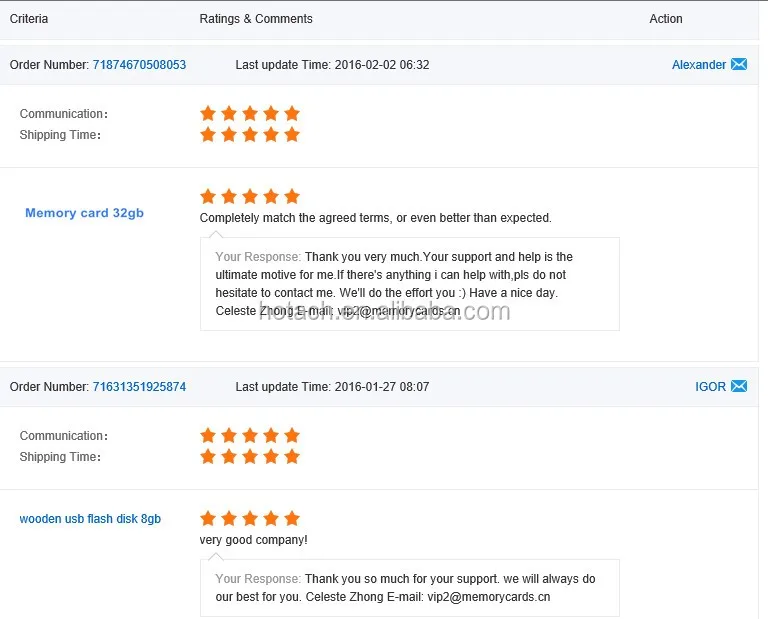This screenshot has height=619, width=768.
Task: Open the Memory card 32gb product
Action: coord(84,213)
